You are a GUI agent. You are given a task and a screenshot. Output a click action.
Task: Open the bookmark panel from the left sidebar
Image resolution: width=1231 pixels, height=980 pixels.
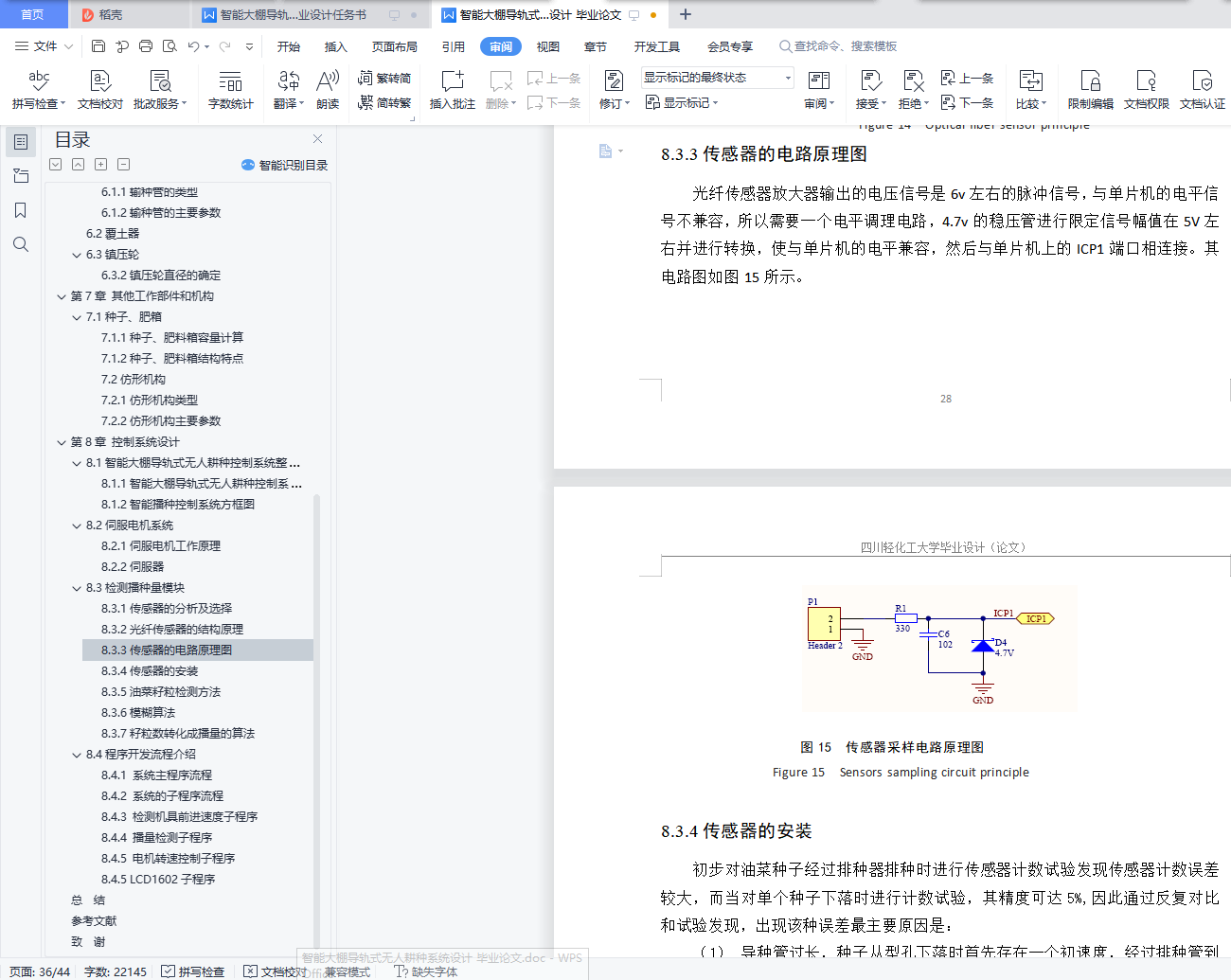[21, 210]
